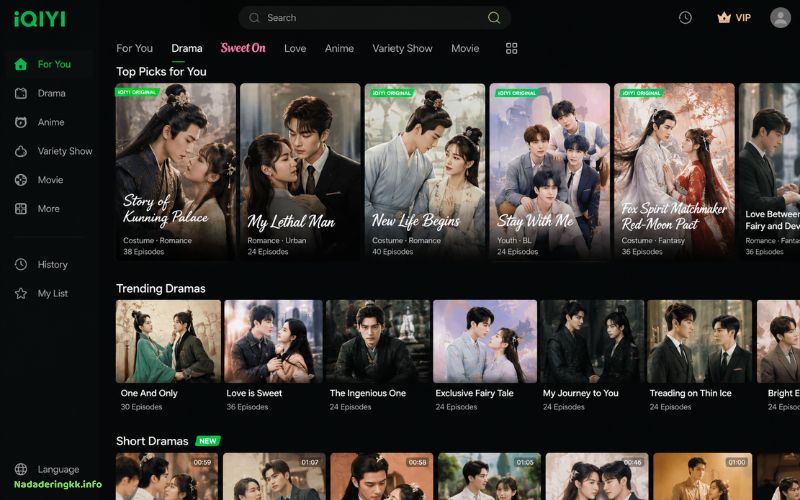The width and height of the screenshot is (800, 500).
Task: Open the Sweet On tab
Action: [243, 48]
